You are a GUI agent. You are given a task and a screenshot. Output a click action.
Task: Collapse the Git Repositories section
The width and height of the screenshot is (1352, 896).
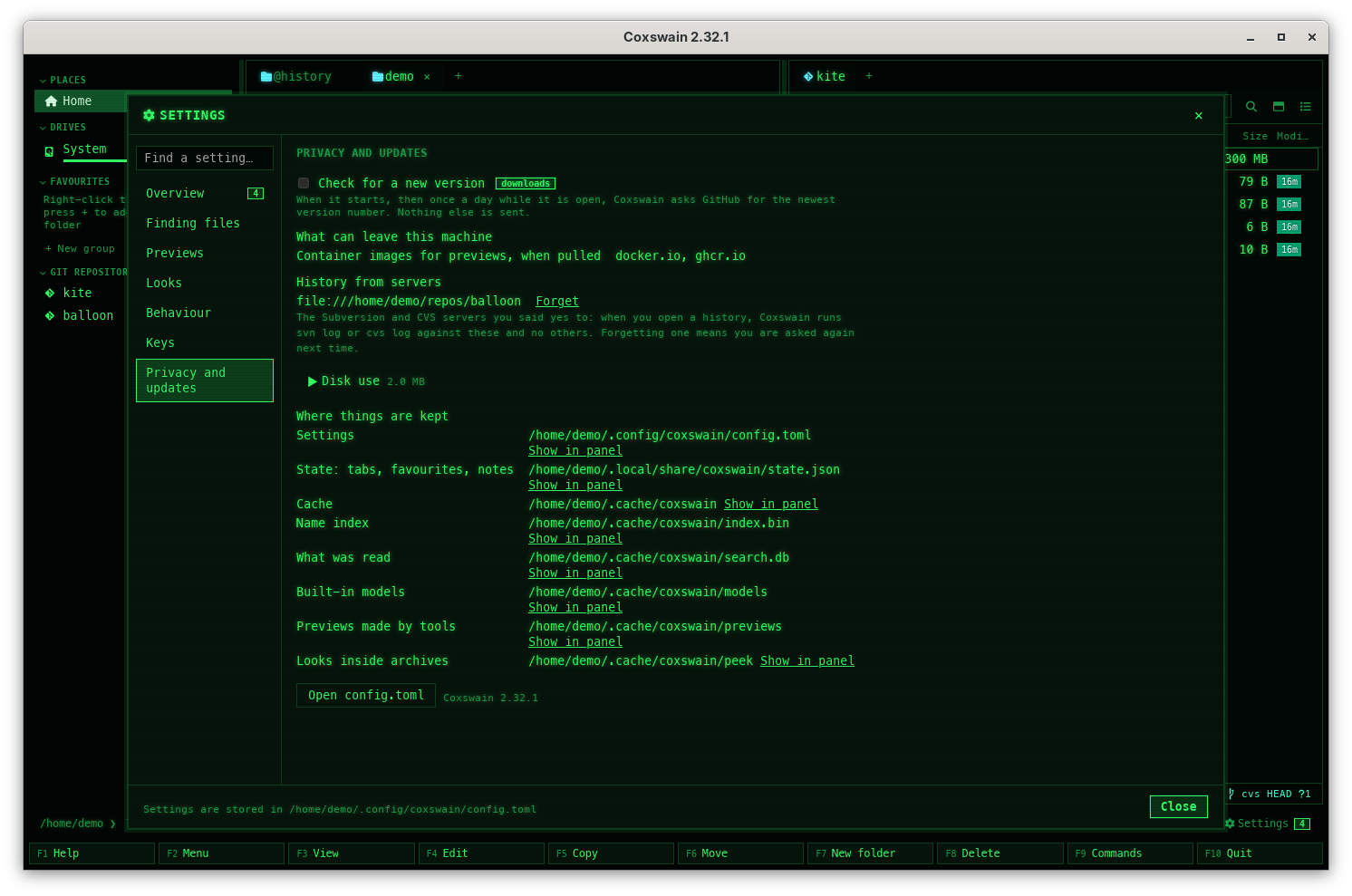point(43,273)
